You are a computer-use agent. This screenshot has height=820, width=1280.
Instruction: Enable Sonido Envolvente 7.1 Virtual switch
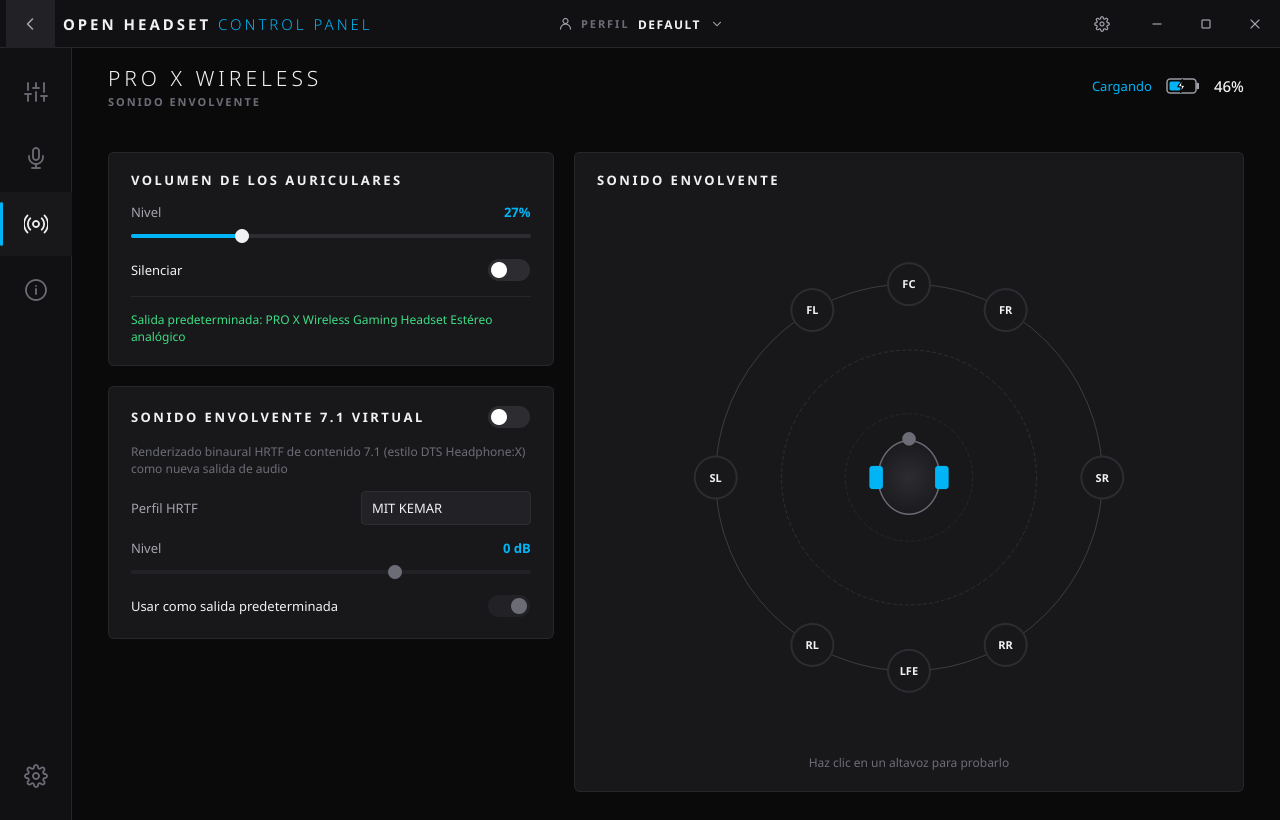pos(509,417)
